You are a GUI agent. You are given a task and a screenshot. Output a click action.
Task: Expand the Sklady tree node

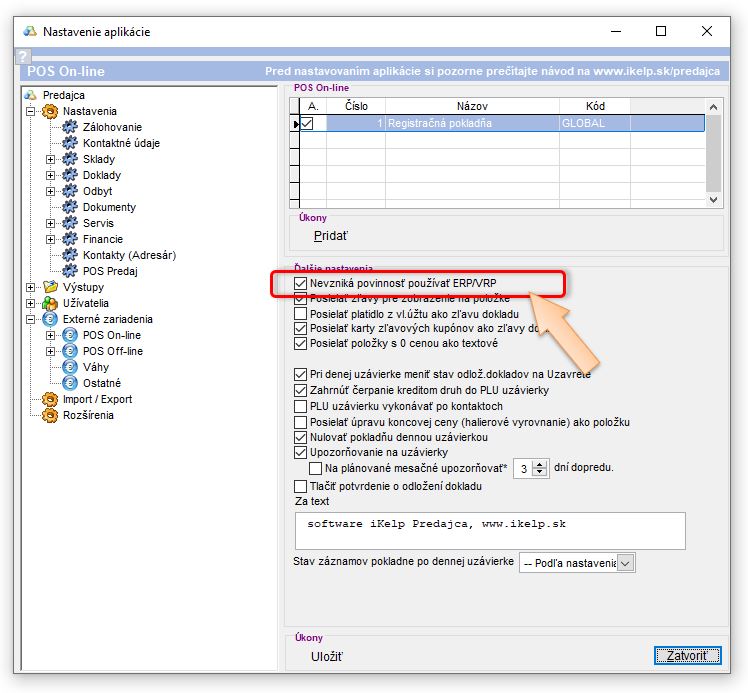click(50, 159)
